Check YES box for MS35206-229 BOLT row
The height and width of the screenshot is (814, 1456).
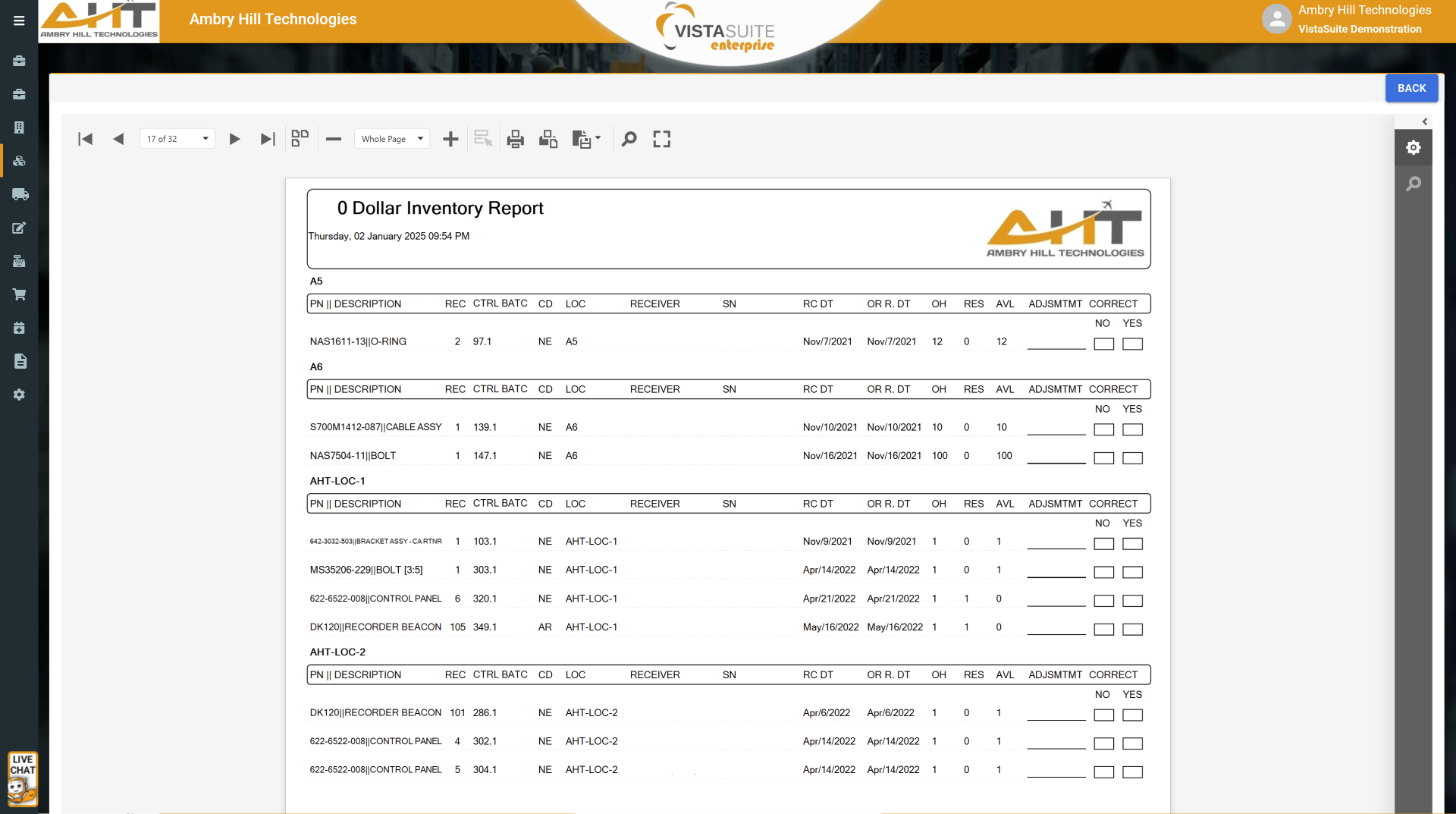click(1132, 572)
